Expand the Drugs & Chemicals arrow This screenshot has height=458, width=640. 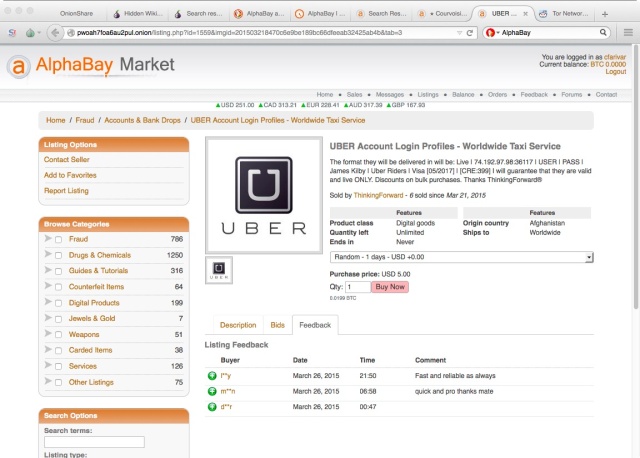pos(48,254)
